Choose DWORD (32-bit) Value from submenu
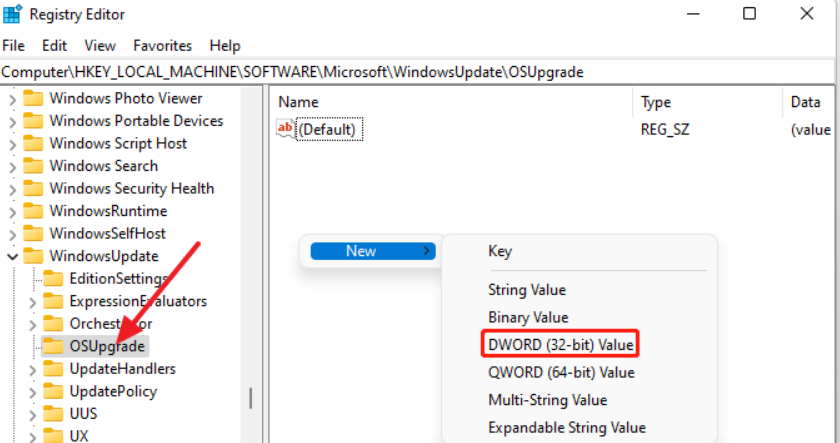 click(560, 345)
